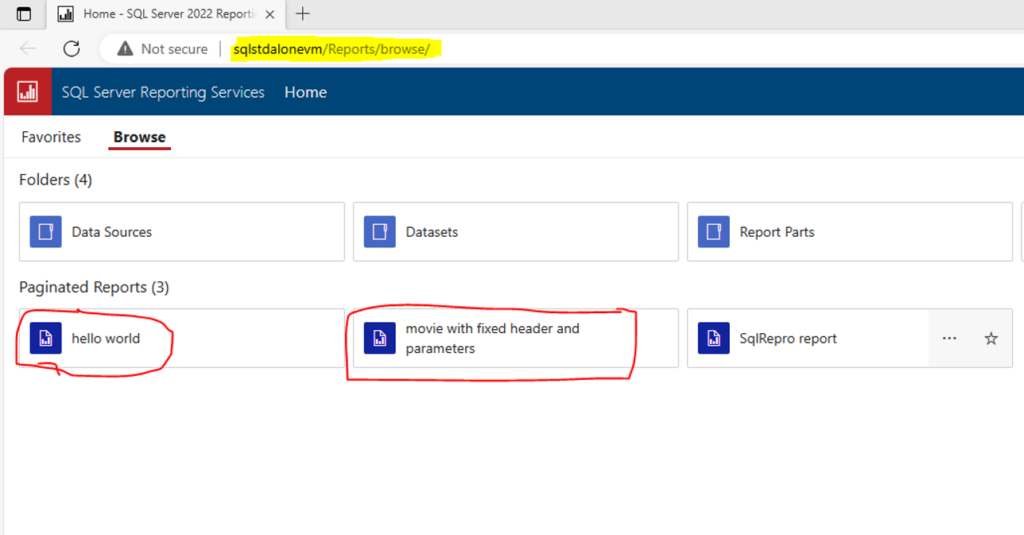Click the Not secure warning icon
This screenshot has height=535, width=1024.
tap(125, 49)
